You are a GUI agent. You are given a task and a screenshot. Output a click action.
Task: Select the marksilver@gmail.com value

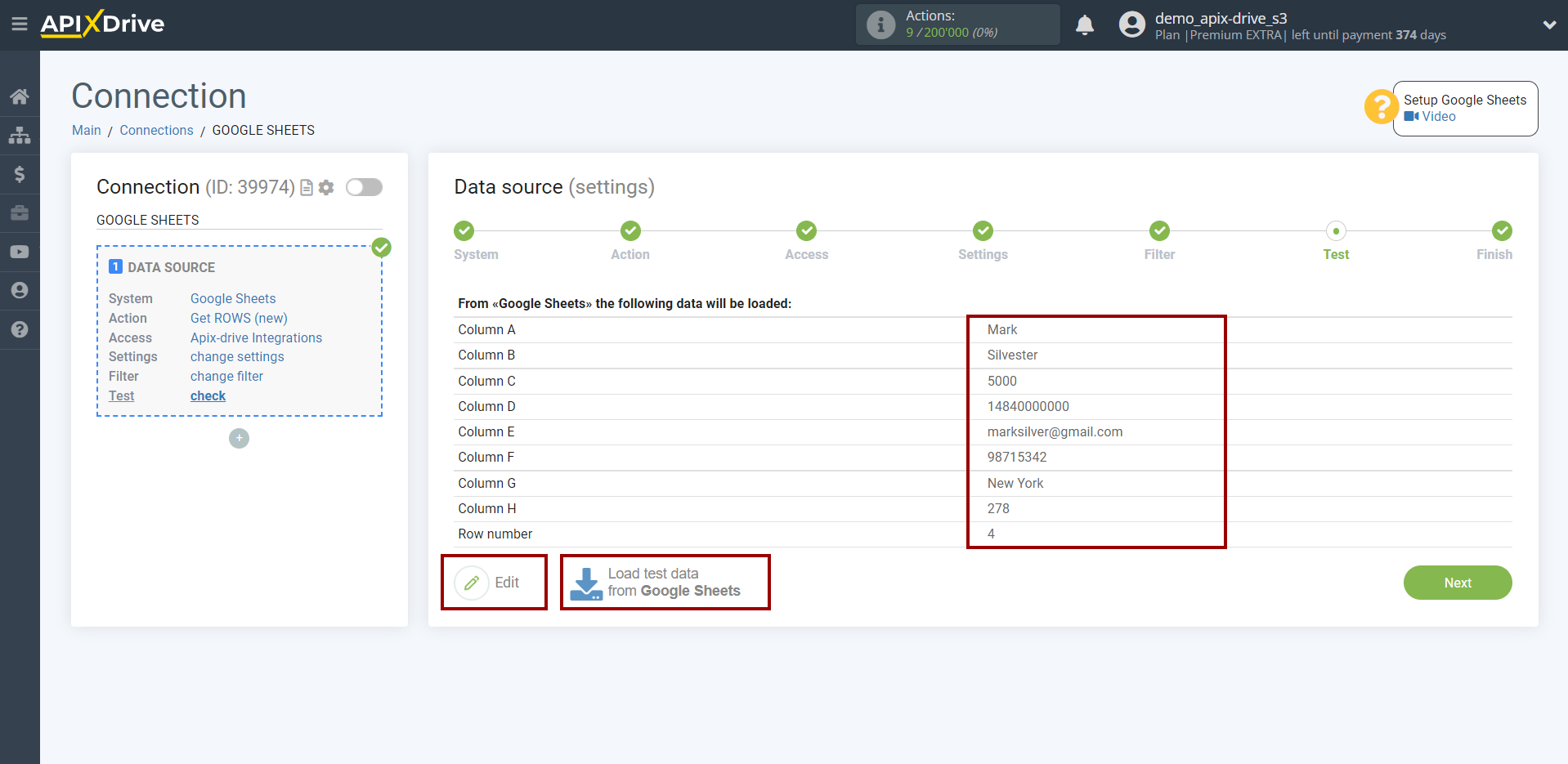tap(1055, 432)
